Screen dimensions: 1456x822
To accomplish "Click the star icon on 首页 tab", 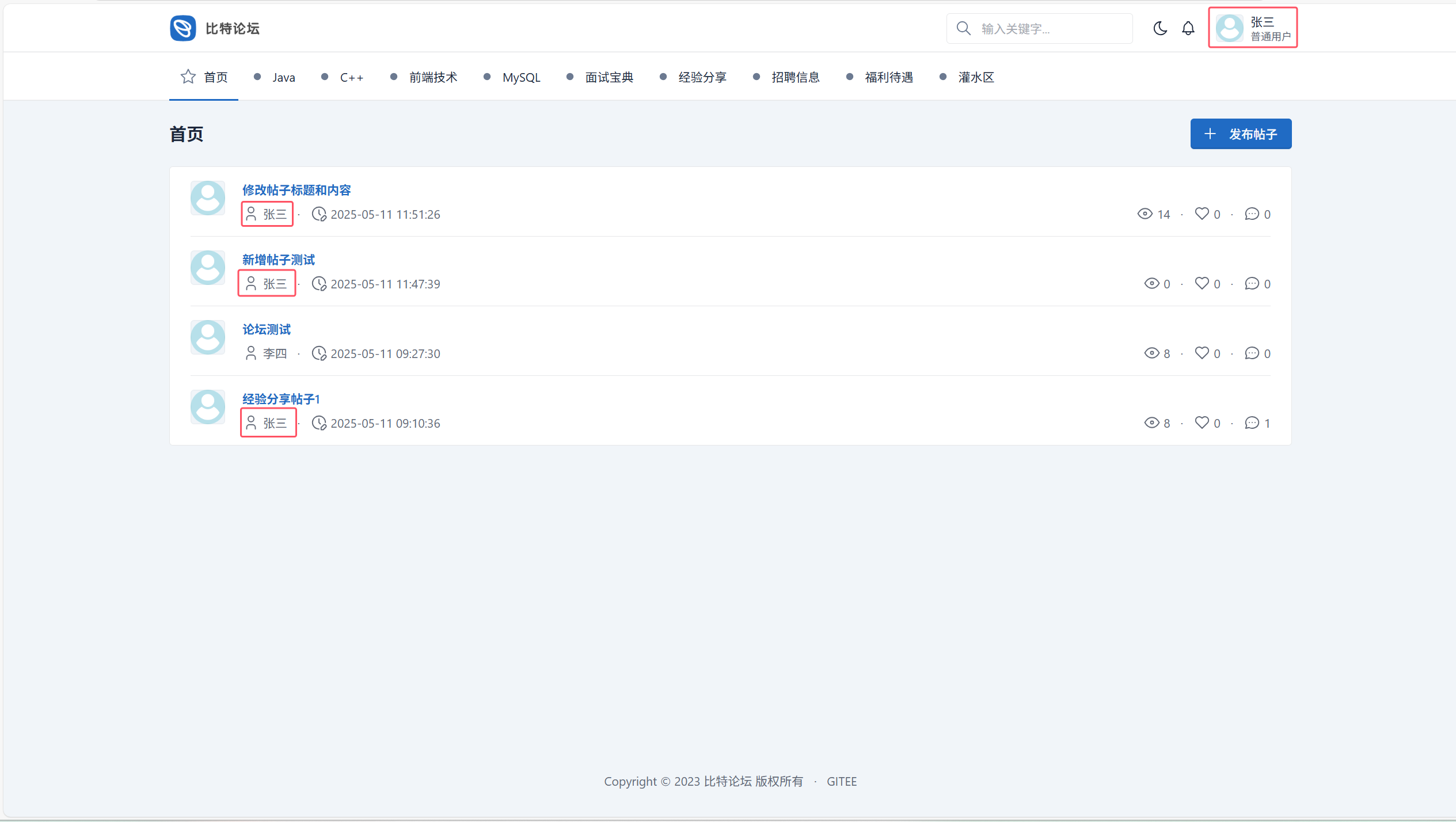I will [x=188, y=77].
